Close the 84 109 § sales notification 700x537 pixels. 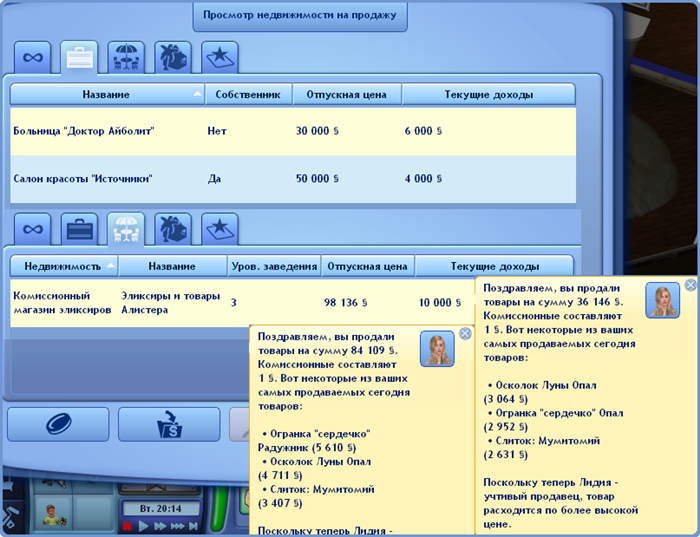465,333
